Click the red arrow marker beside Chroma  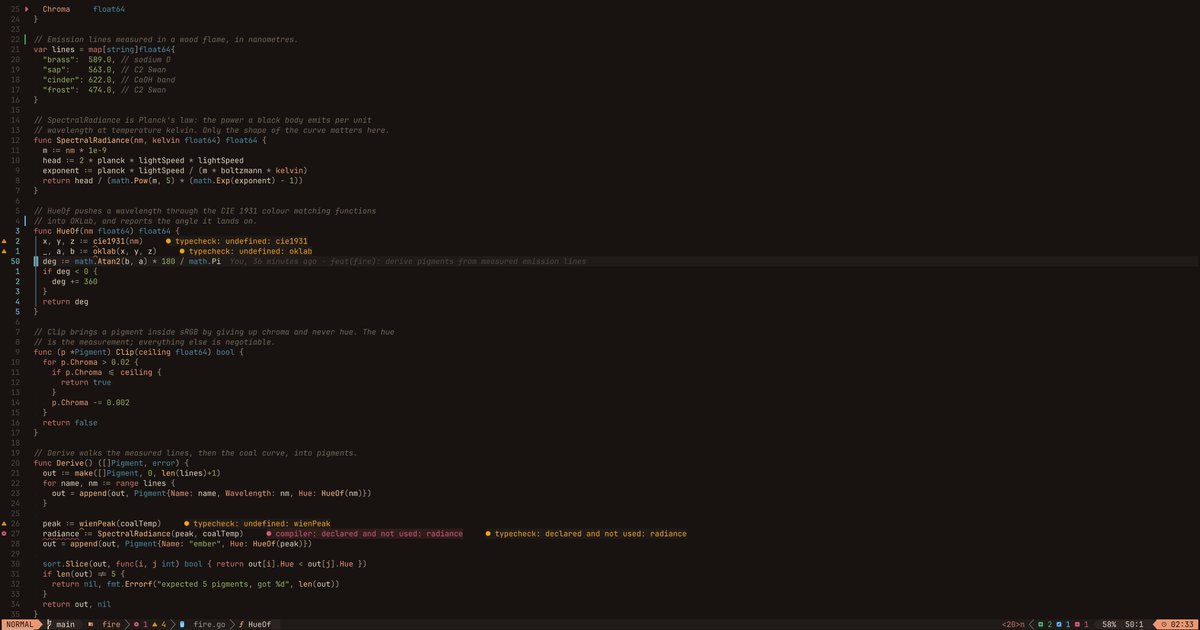(27, 9)
